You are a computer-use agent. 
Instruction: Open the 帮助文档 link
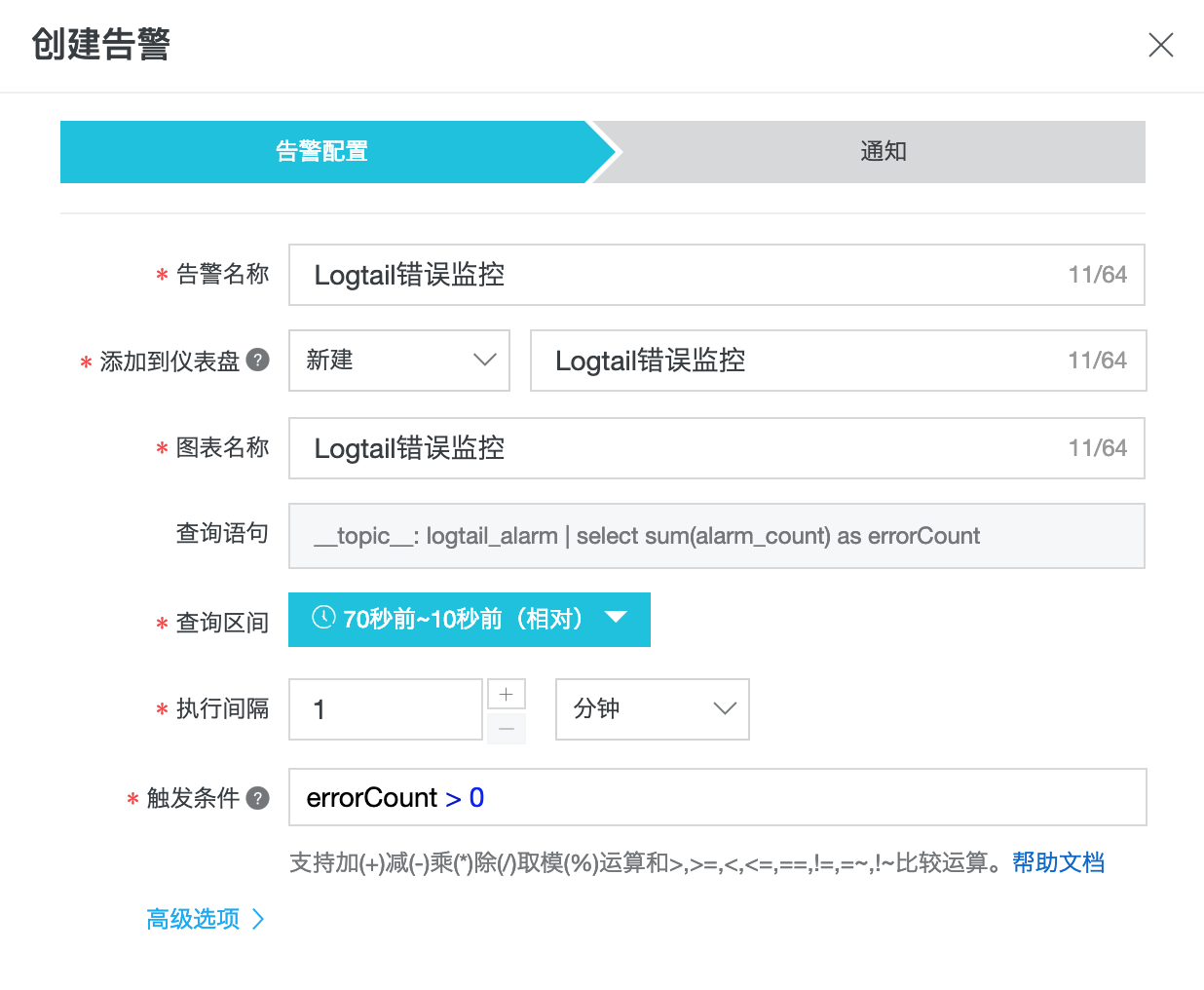[x=1059, y=862]
